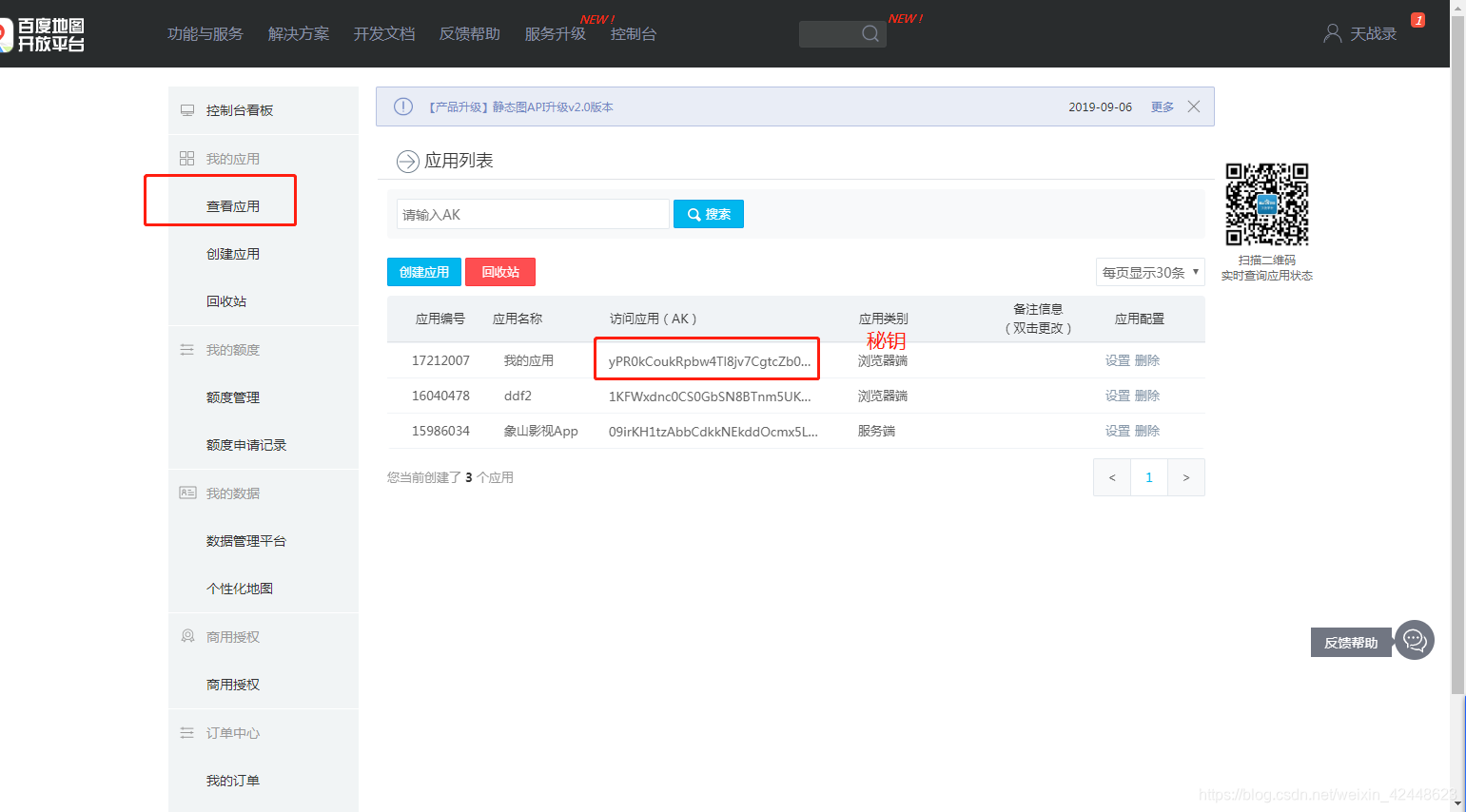
Task: Click the 天战录 username
Action: pos(1374,34)
